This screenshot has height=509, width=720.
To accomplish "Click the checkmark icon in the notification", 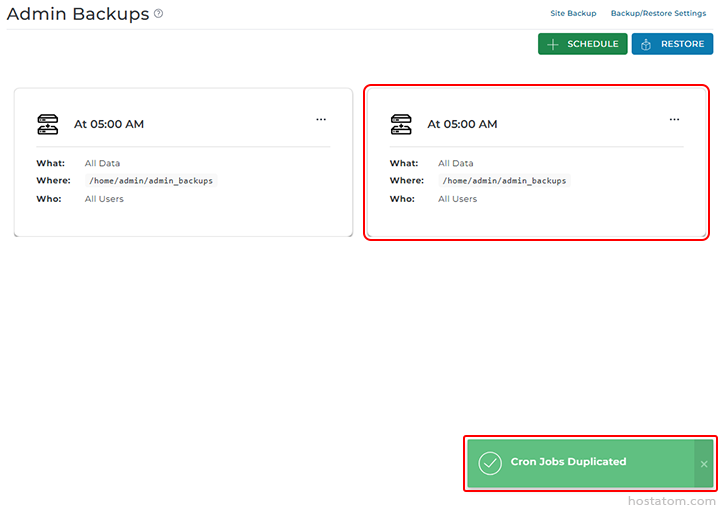I will 490,463.
